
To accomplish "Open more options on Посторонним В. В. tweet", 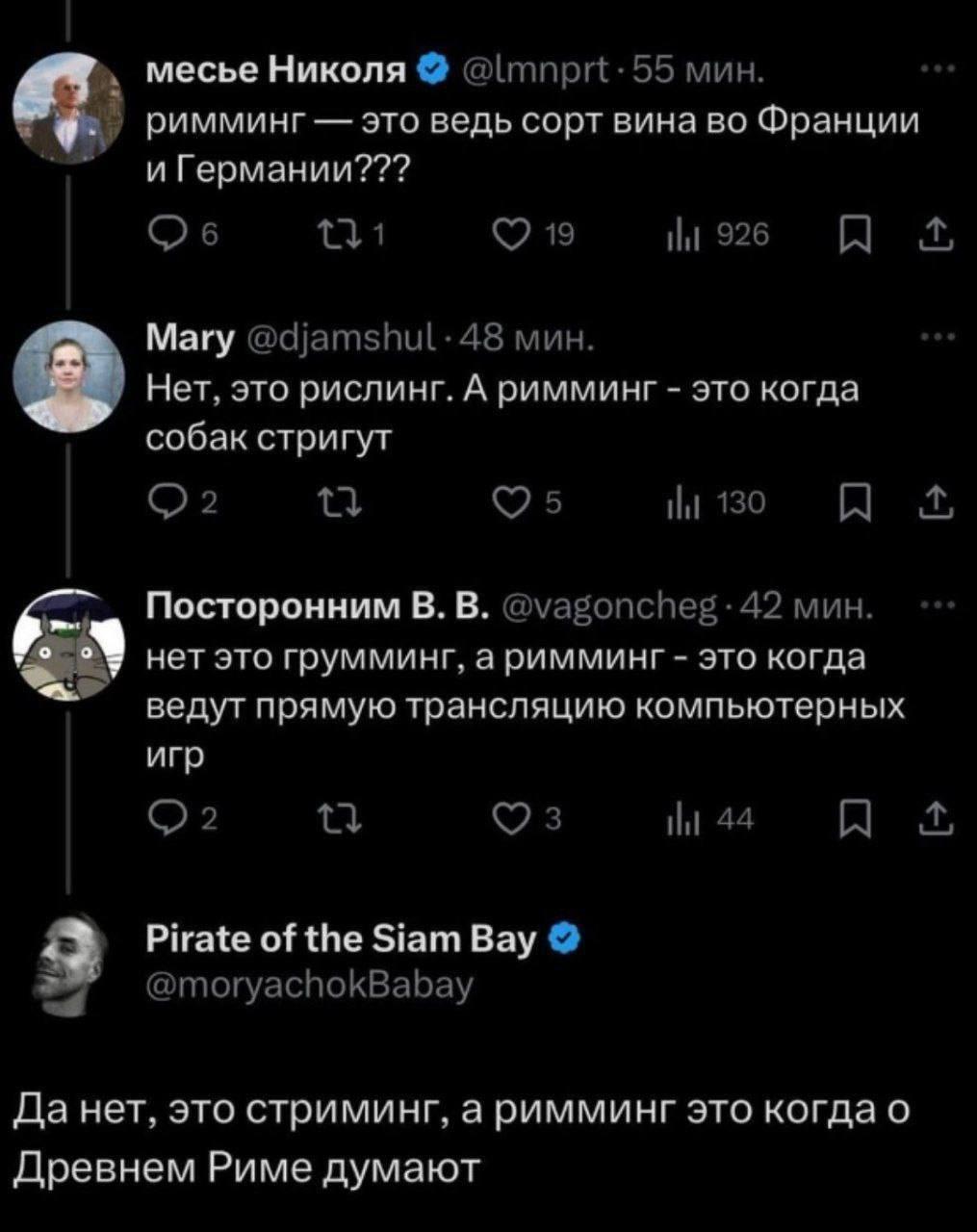I will 937,606.
